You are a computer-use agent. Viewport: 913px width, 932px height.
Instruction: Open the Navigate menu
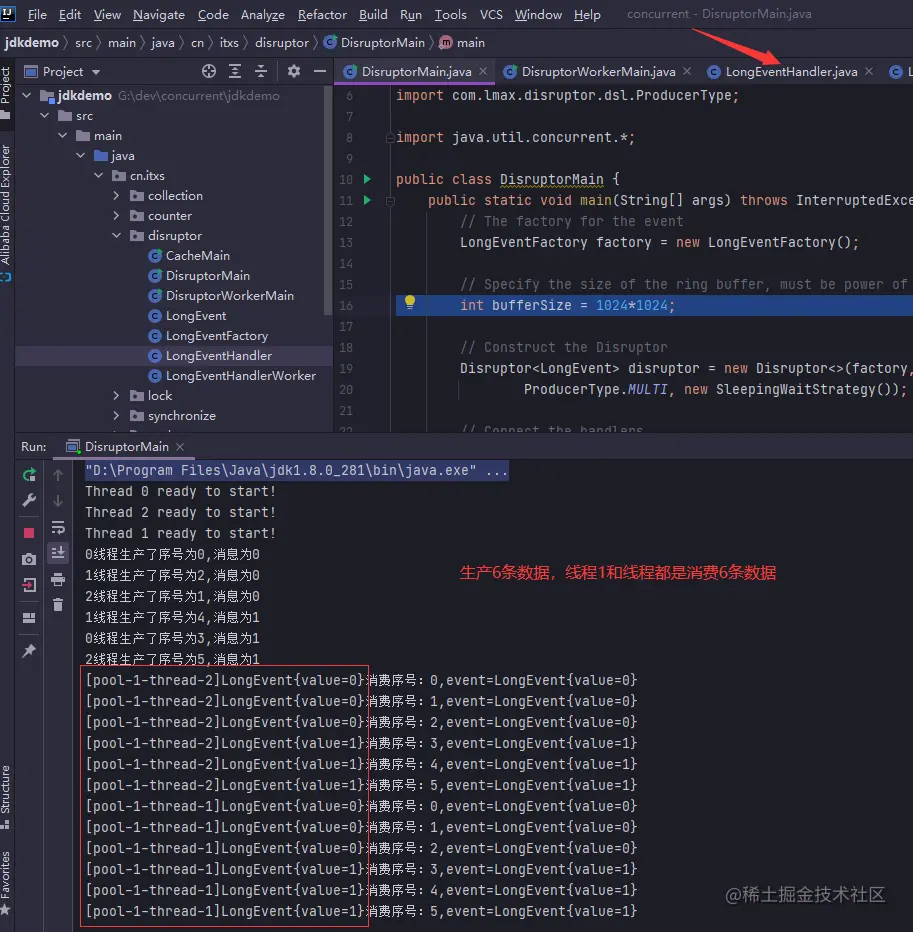pyautogui.click(x=159, y=14)
